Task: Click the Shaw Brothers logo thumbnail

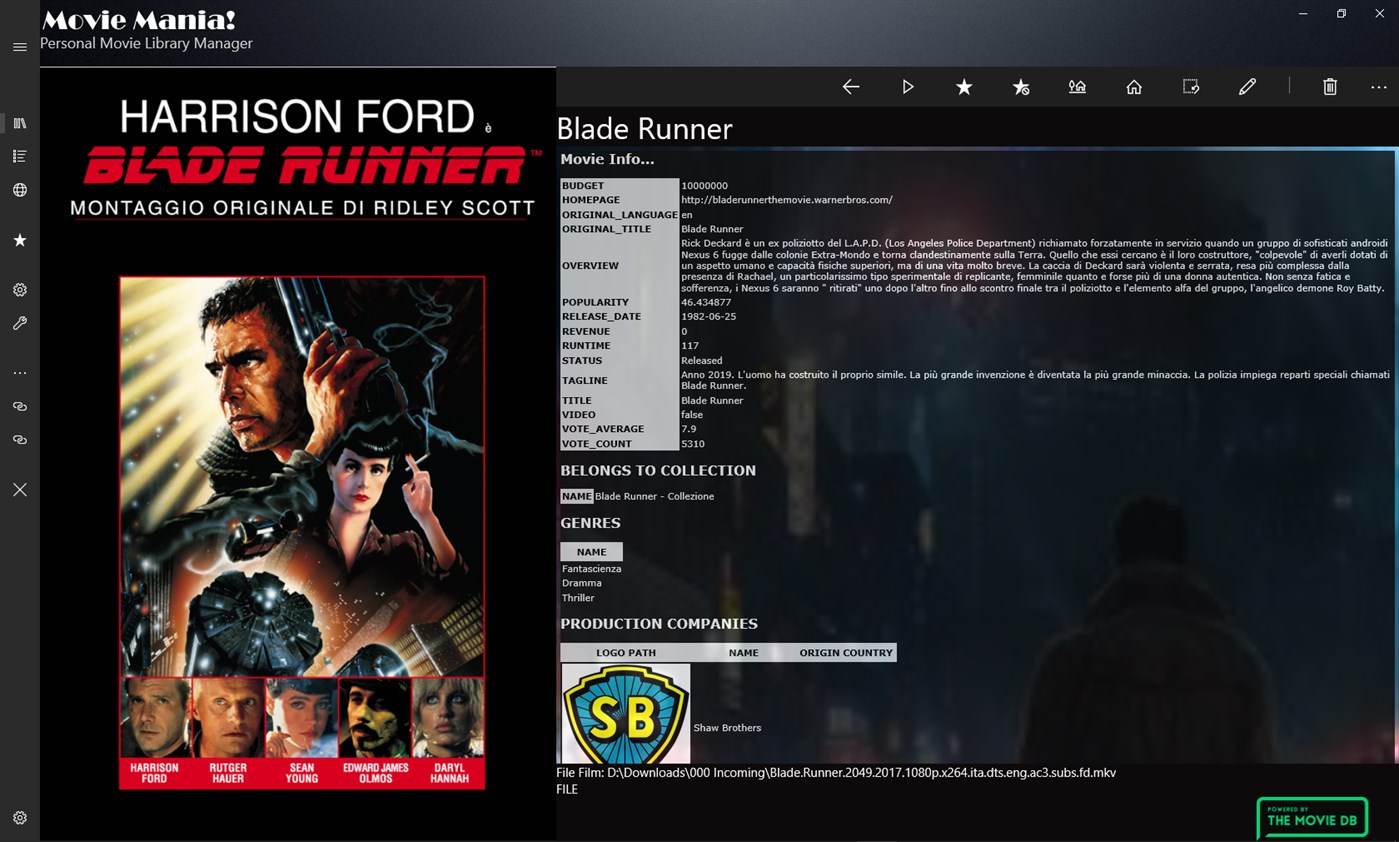Action: 626,714
